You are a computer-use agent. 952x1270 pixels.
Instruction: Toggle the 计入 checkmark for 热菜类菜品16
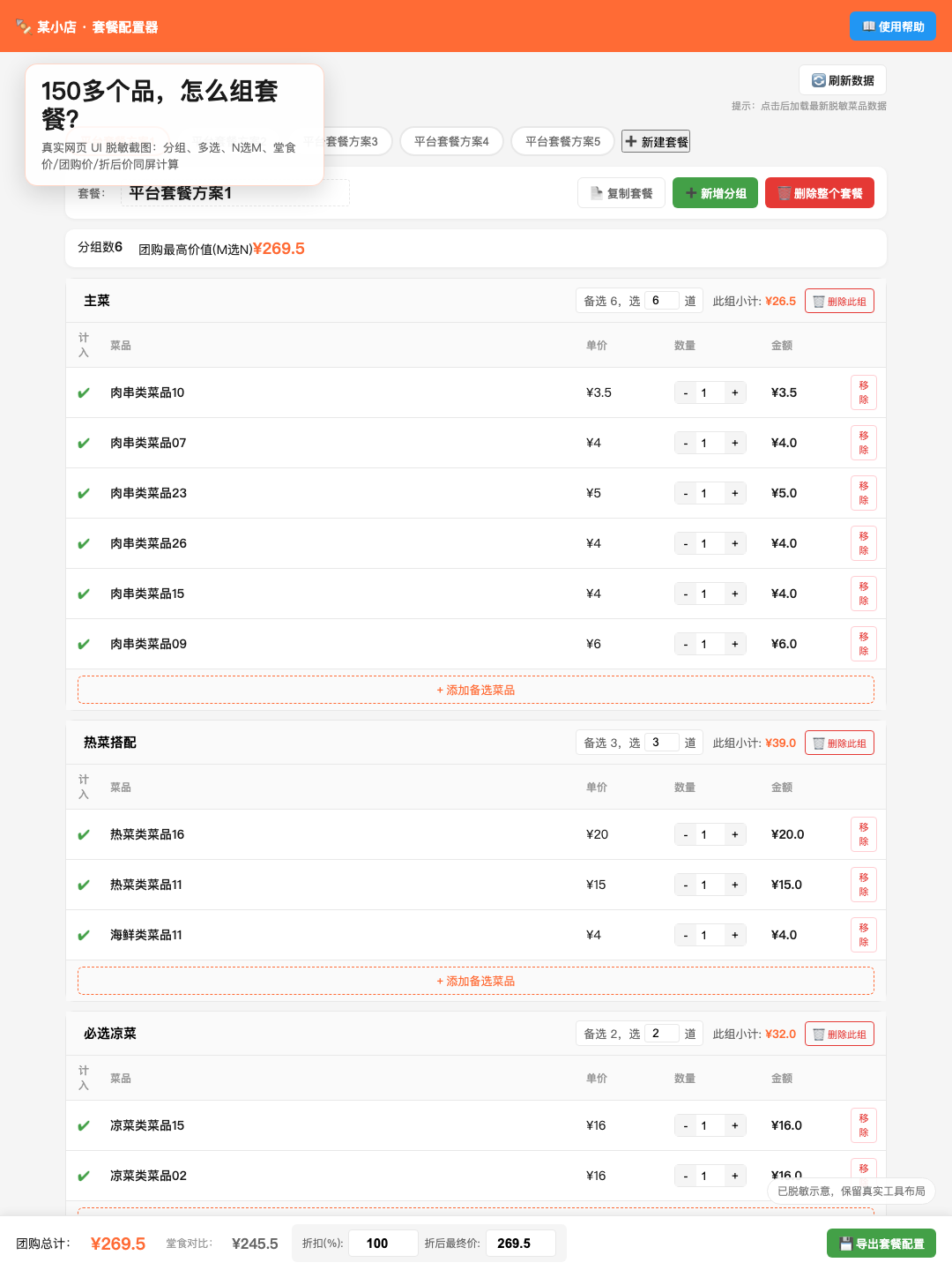pyautogui.click(x=84, y=834)
